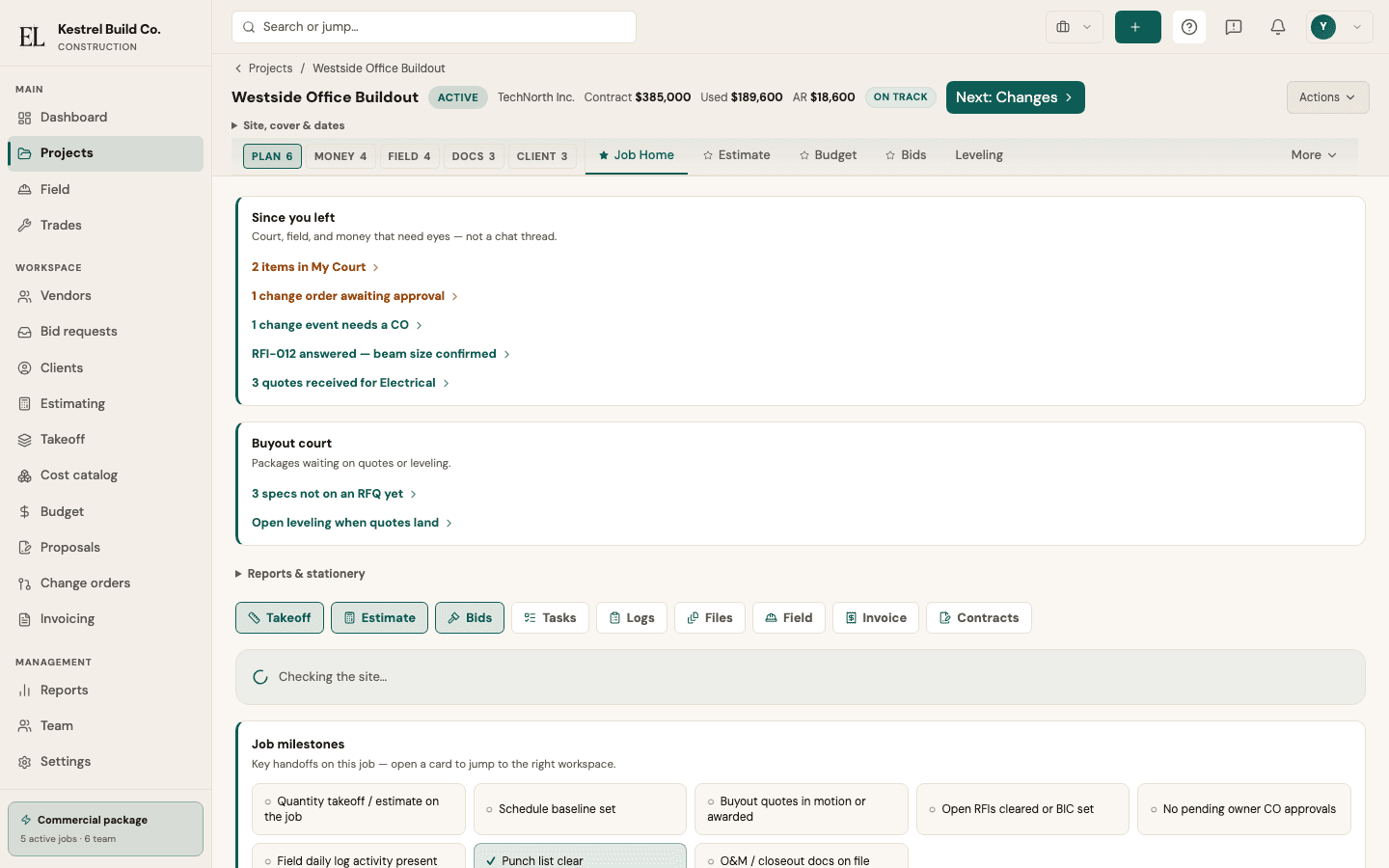Click the Cost catalog boxes icon
Image resolution: width=1389 pixels, height=868 pixels.
[x=25, y=475]
